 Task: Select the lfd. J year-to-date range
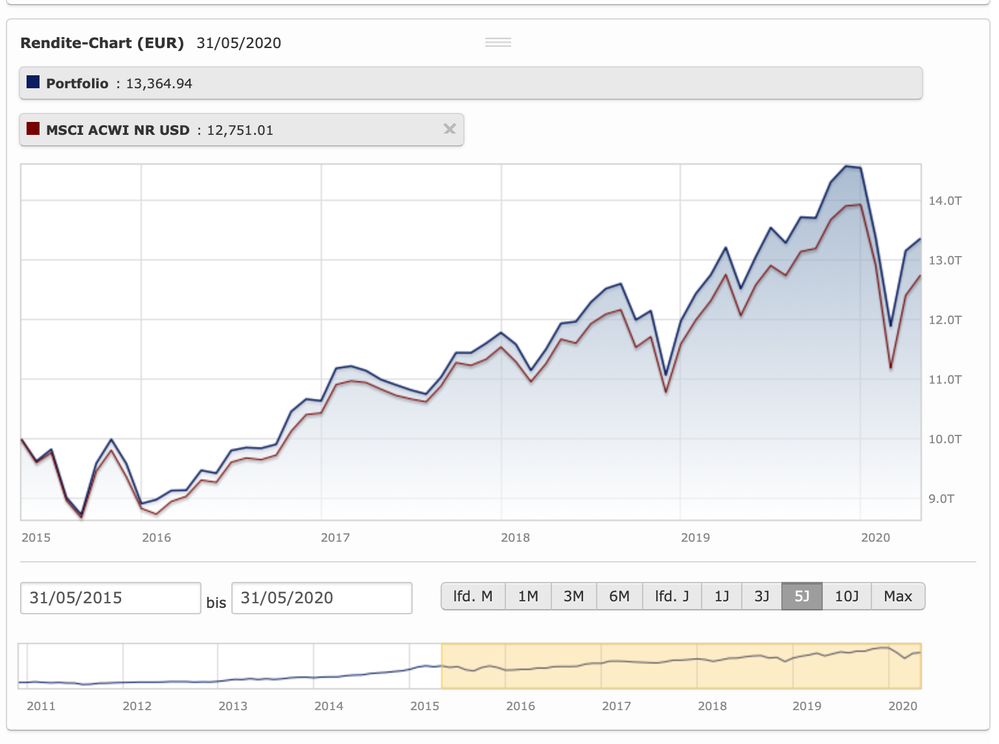[x=672, y=596]
